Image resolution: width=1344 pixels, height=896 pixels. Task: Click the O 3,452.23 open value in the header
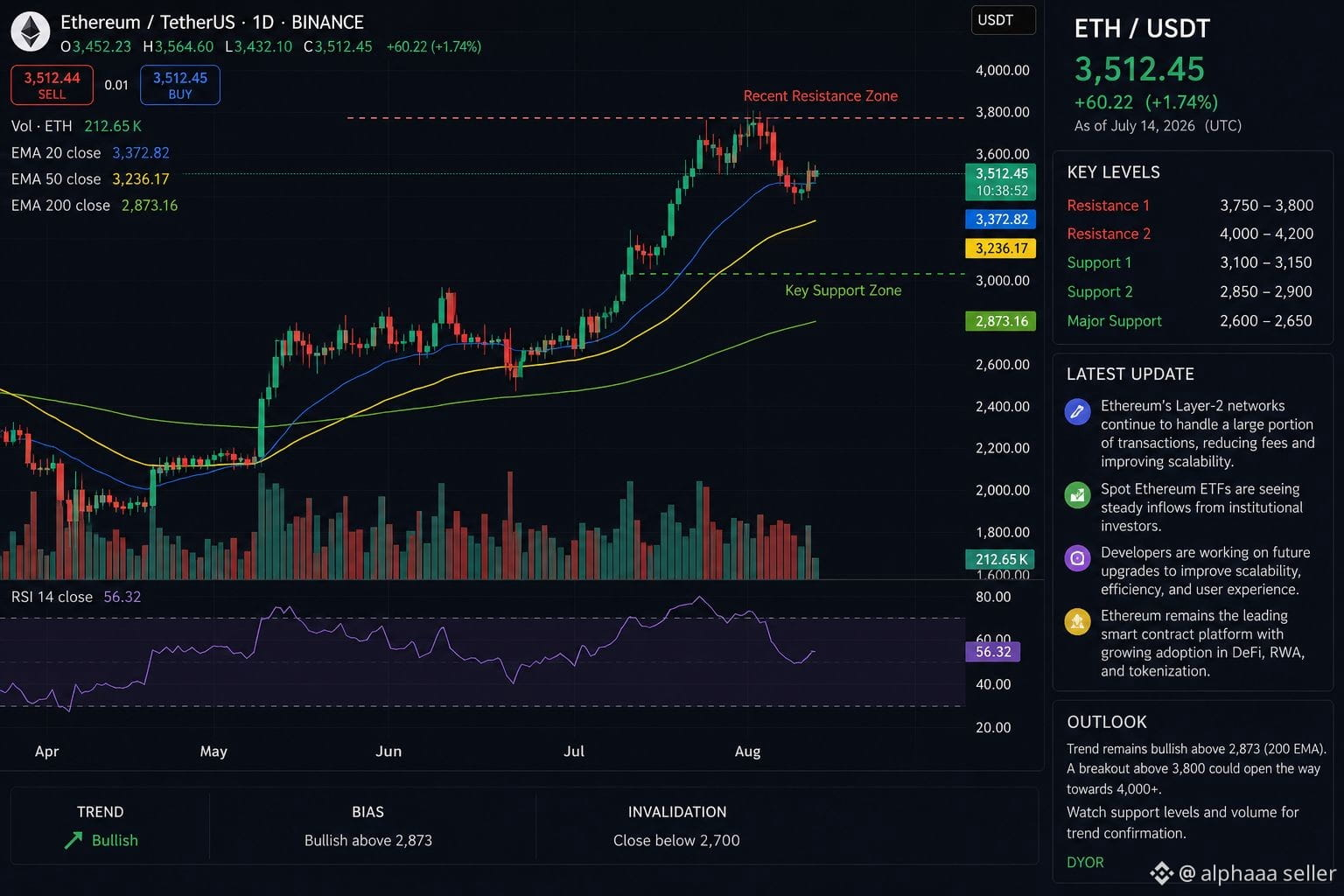96,46
